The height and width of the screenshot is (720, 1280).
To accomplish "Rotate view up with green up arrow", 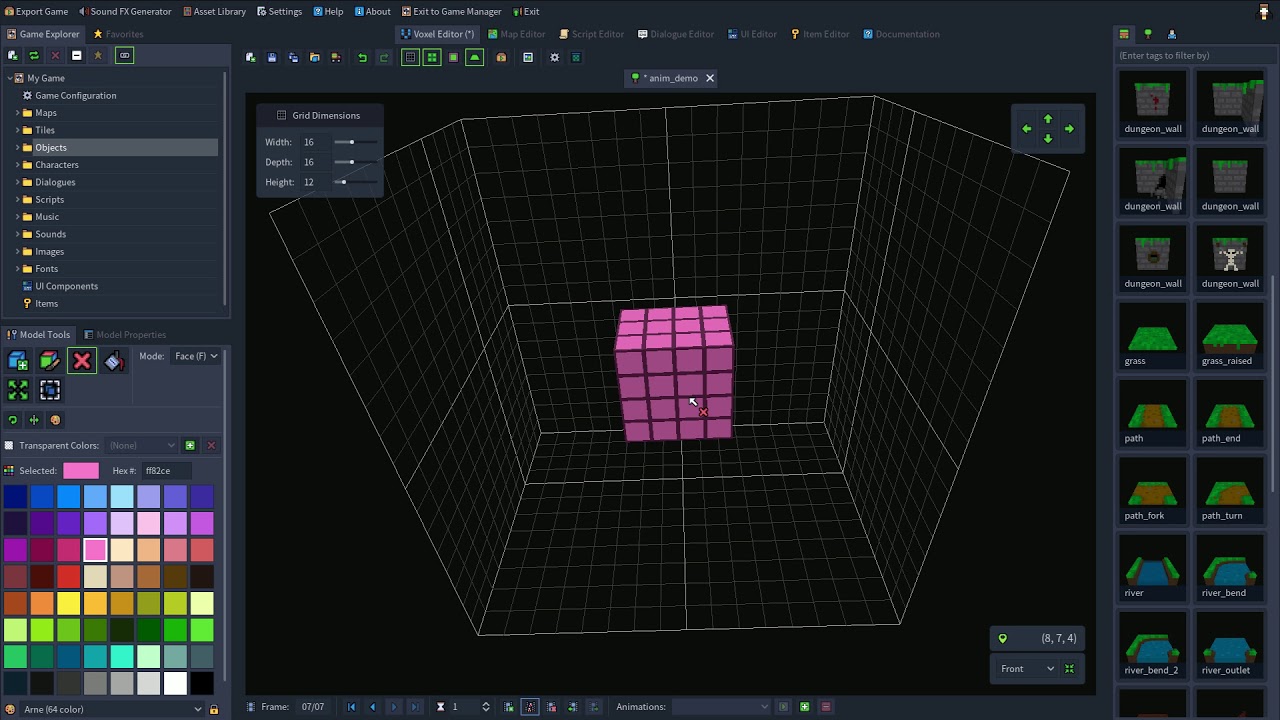I will coord(1048,119).
